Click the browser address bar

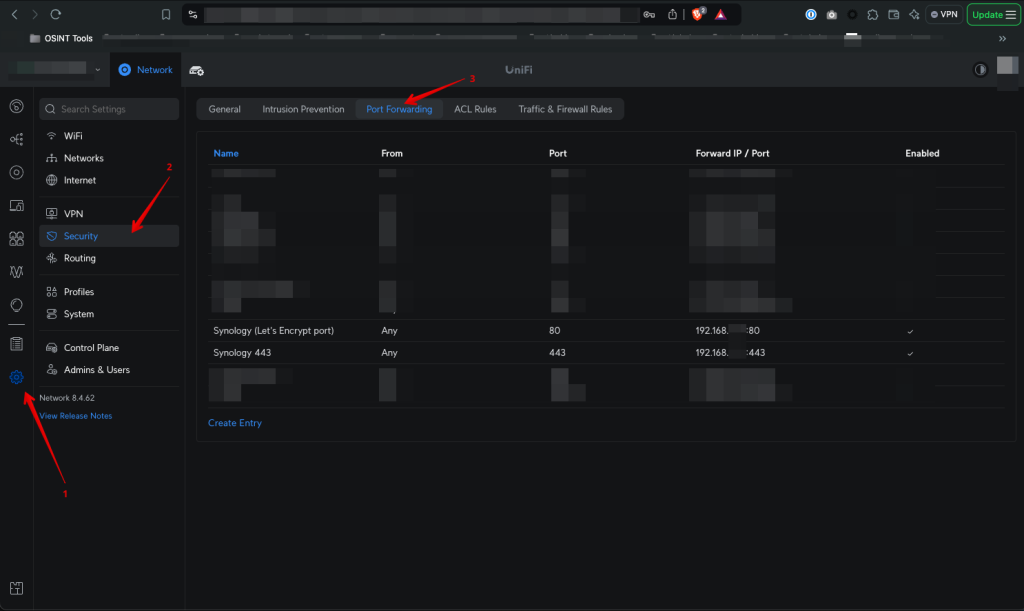click(421, 14)
